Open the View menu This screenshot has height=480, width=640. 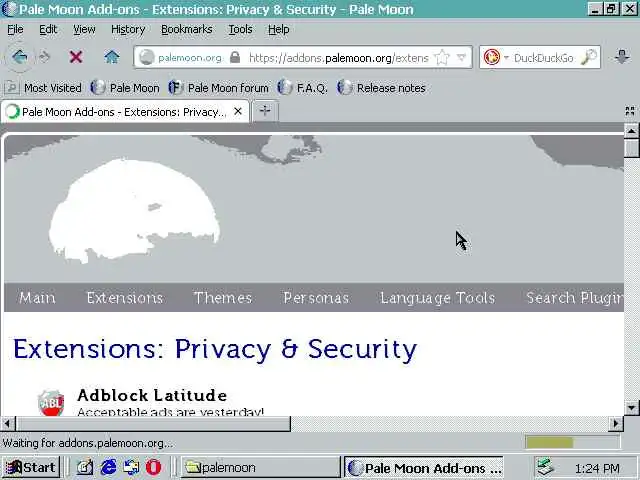pyautogui.click(x=84, y=29)
